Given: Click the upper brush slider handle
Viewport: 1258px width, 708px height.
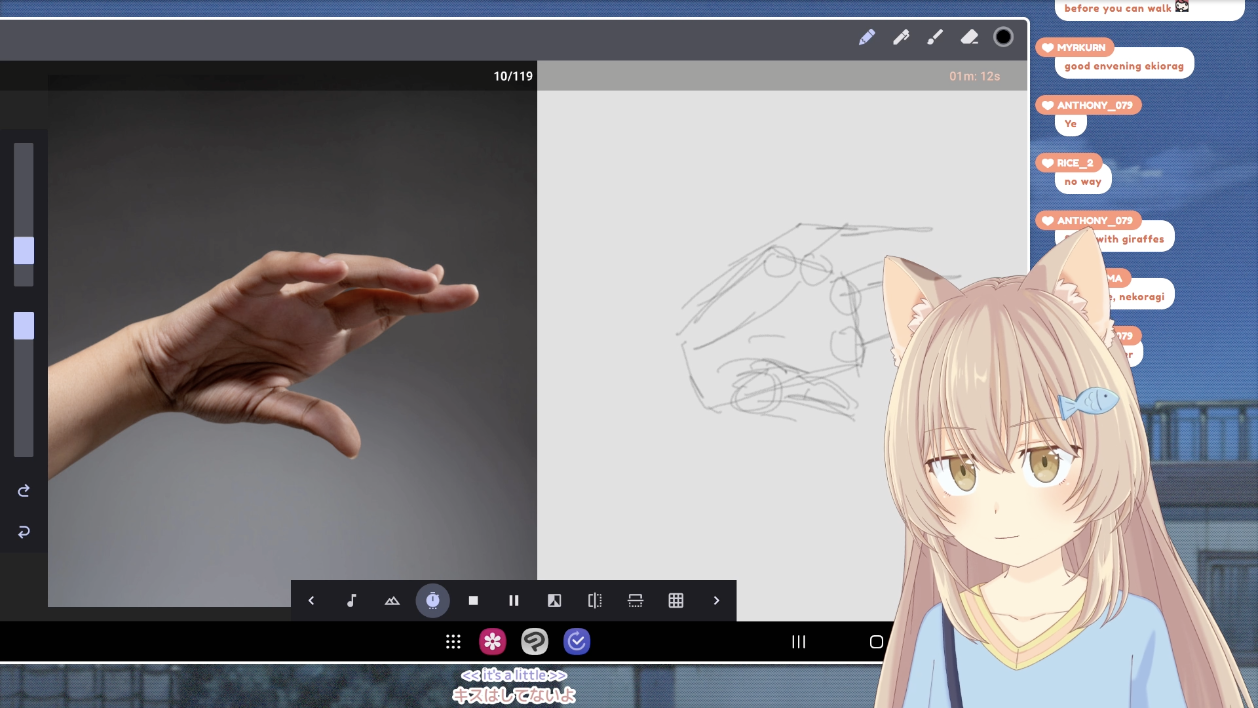Looking at the screenshot, I should tap(24, 250).
